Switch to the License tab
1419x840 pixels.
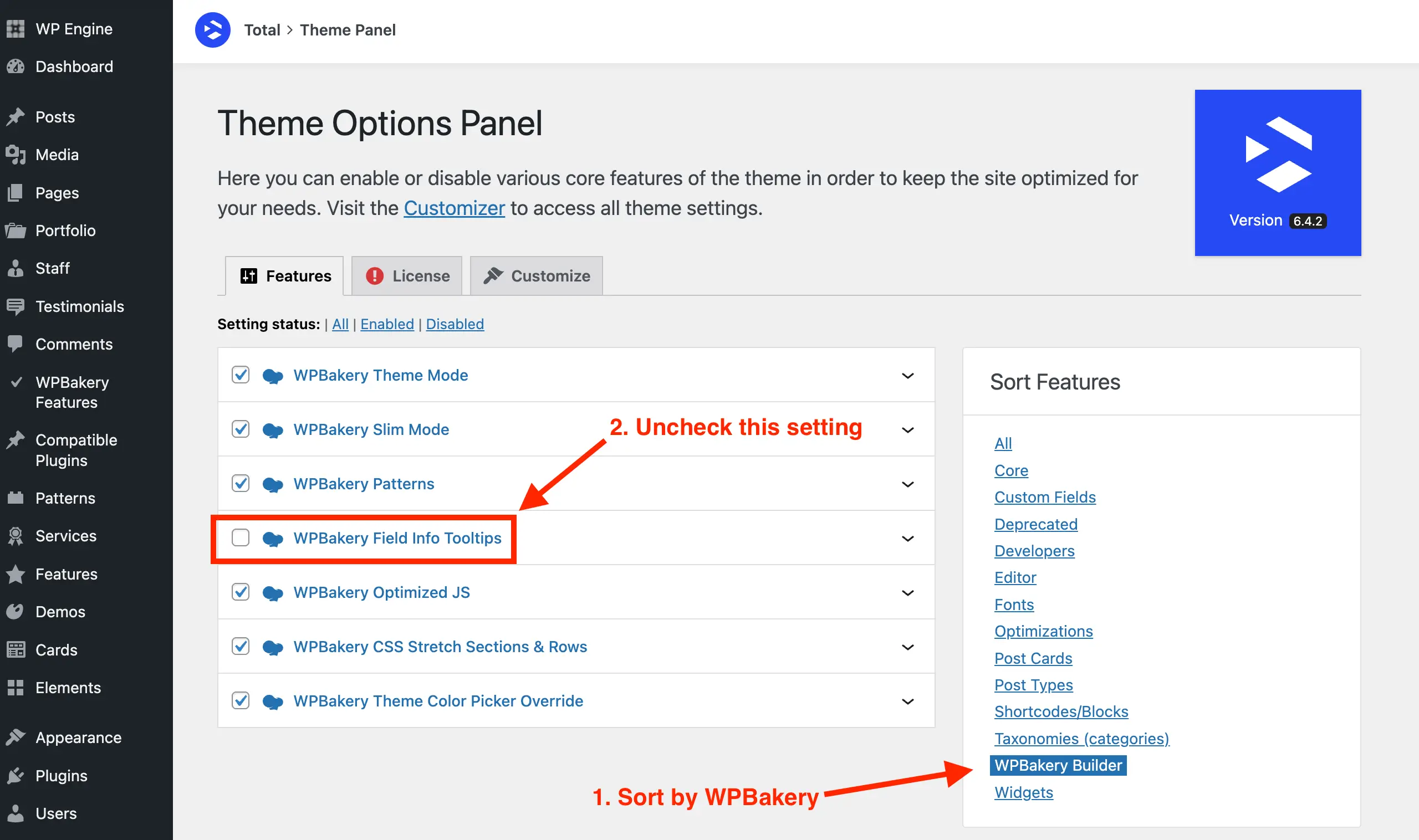(x=407, y=276)
